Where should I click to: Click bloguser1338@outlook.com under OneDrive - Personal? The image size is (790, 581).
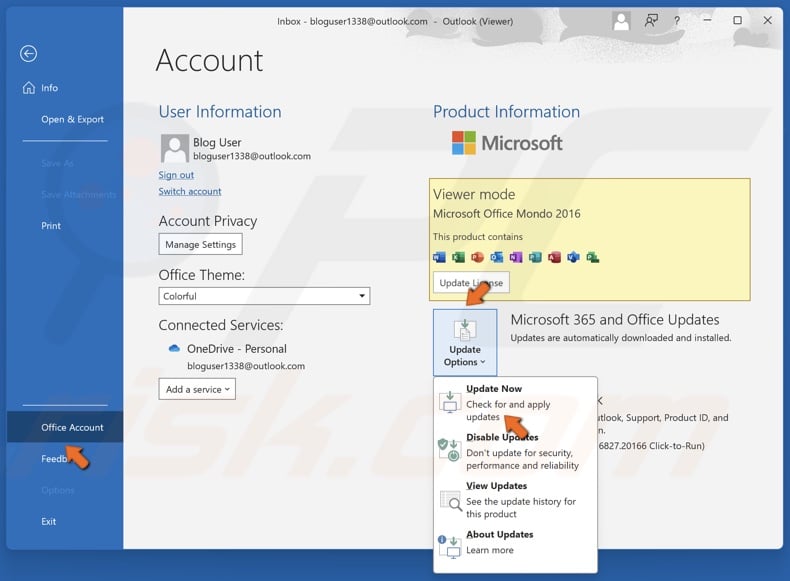[x=246, y=366]
